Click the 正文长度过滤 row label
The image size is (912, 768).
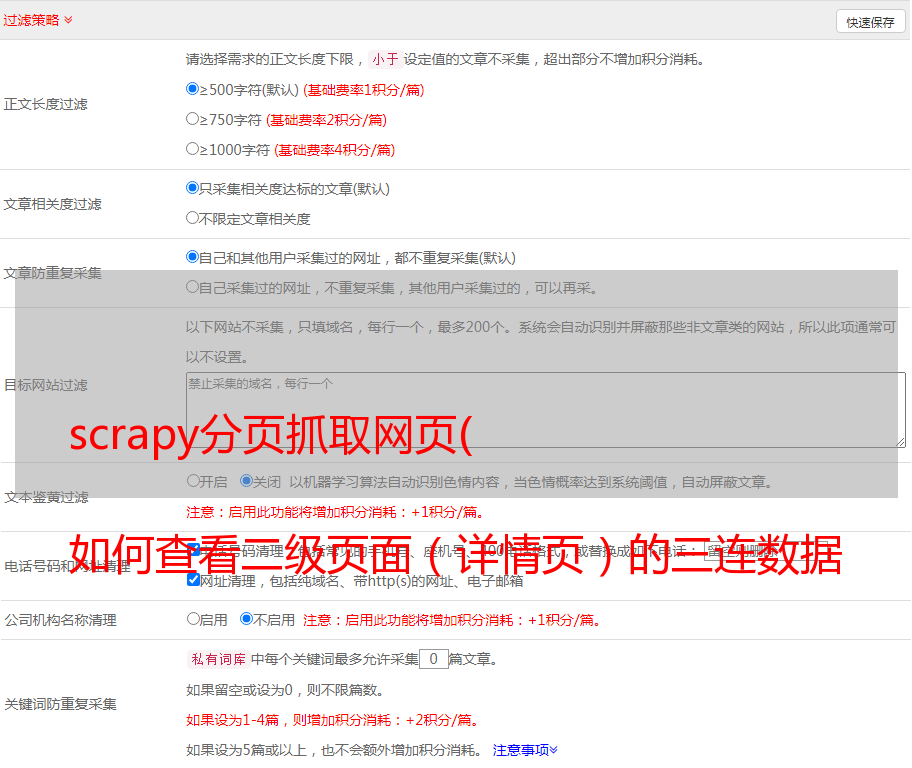(45, 104)
